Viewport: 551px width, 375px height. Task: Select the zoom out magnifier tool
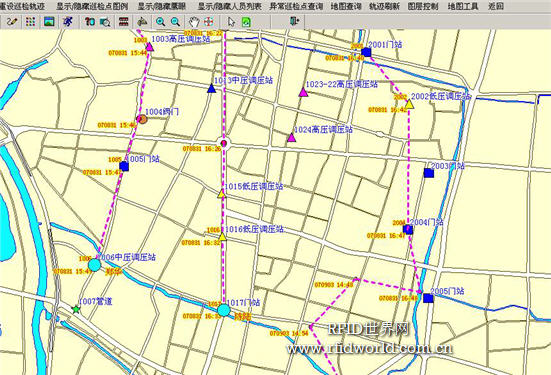(x=175, y=22)
